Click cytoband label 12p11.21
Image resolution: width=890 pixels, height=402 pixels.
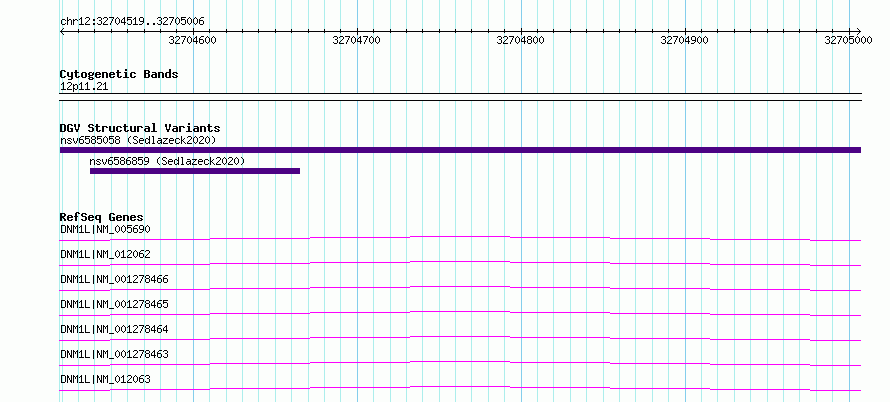pos(84,87)
